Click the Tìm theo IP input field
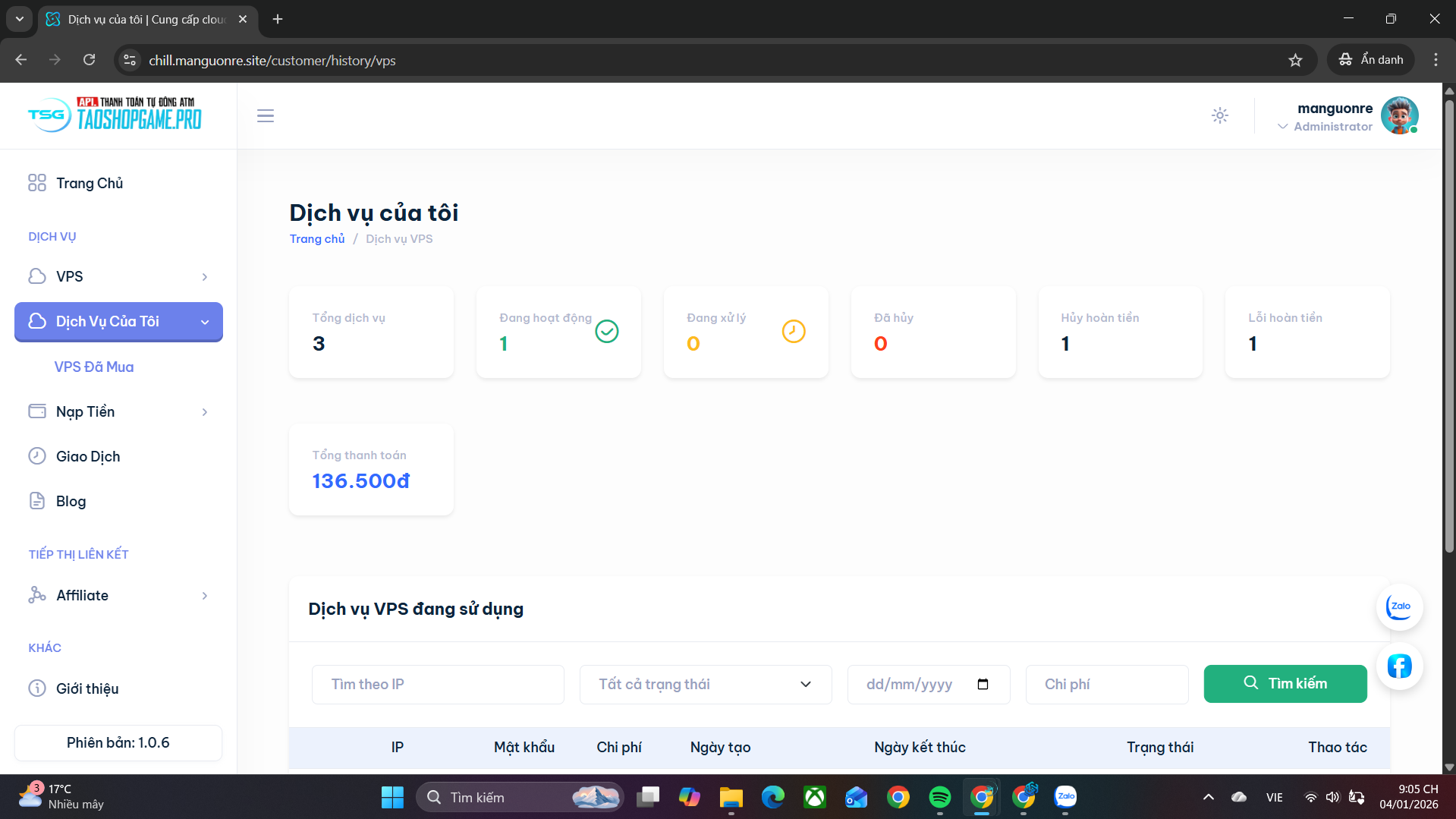The height and width of the screenshot is (819, 1456). coord(438,684)
